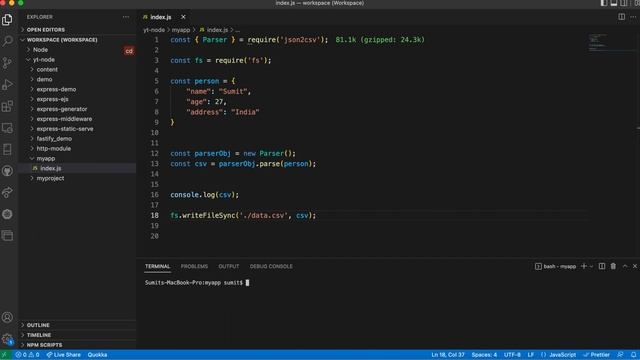This screenshot has width=640, height=360.
Task: Open the Live Share activity bar view
Action: [x=7, y=193]
